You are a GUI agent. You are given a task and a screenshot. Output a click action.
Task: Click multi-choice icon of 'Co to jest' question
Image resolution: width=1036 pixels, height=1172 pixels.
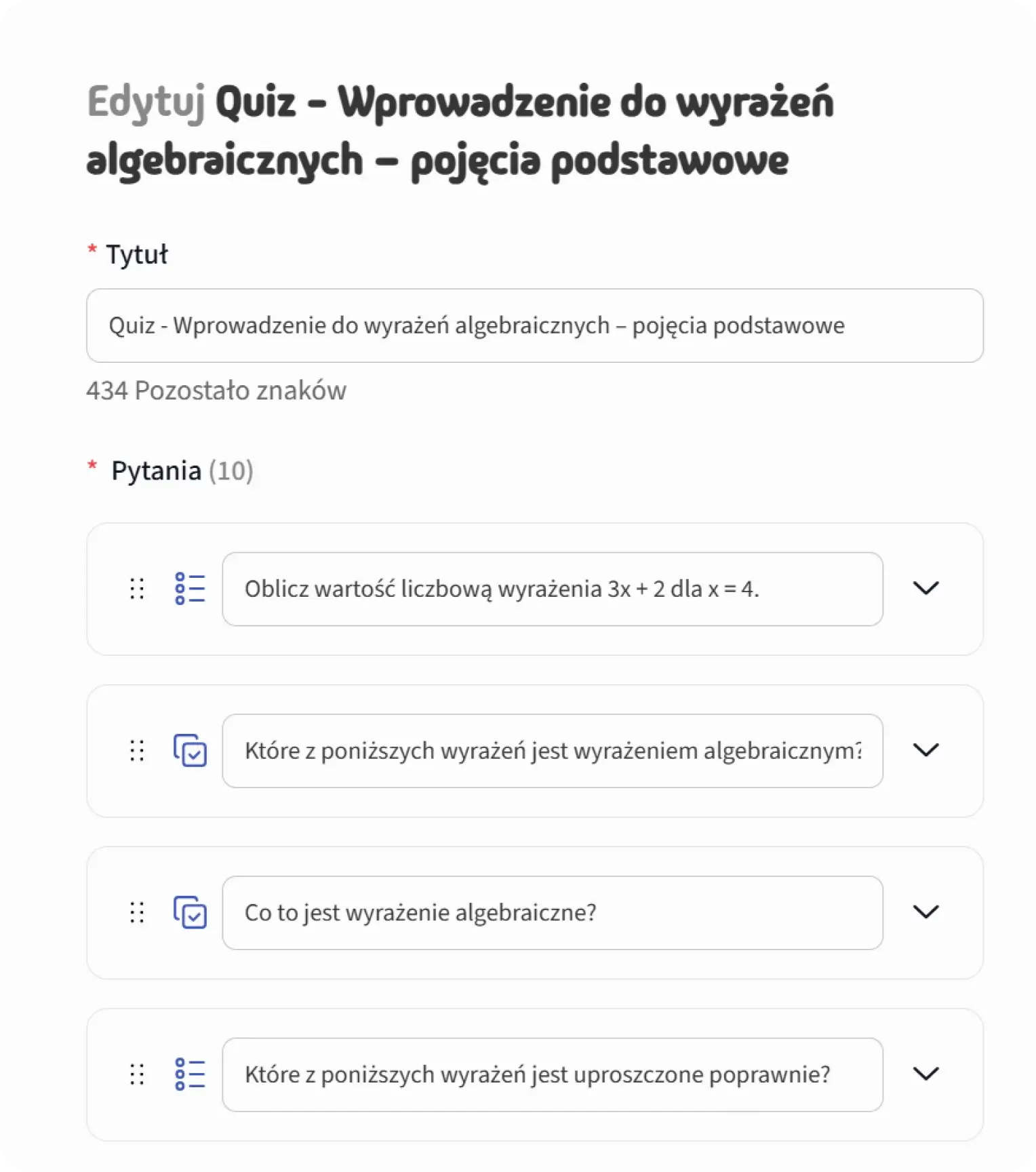click(190, 912)
